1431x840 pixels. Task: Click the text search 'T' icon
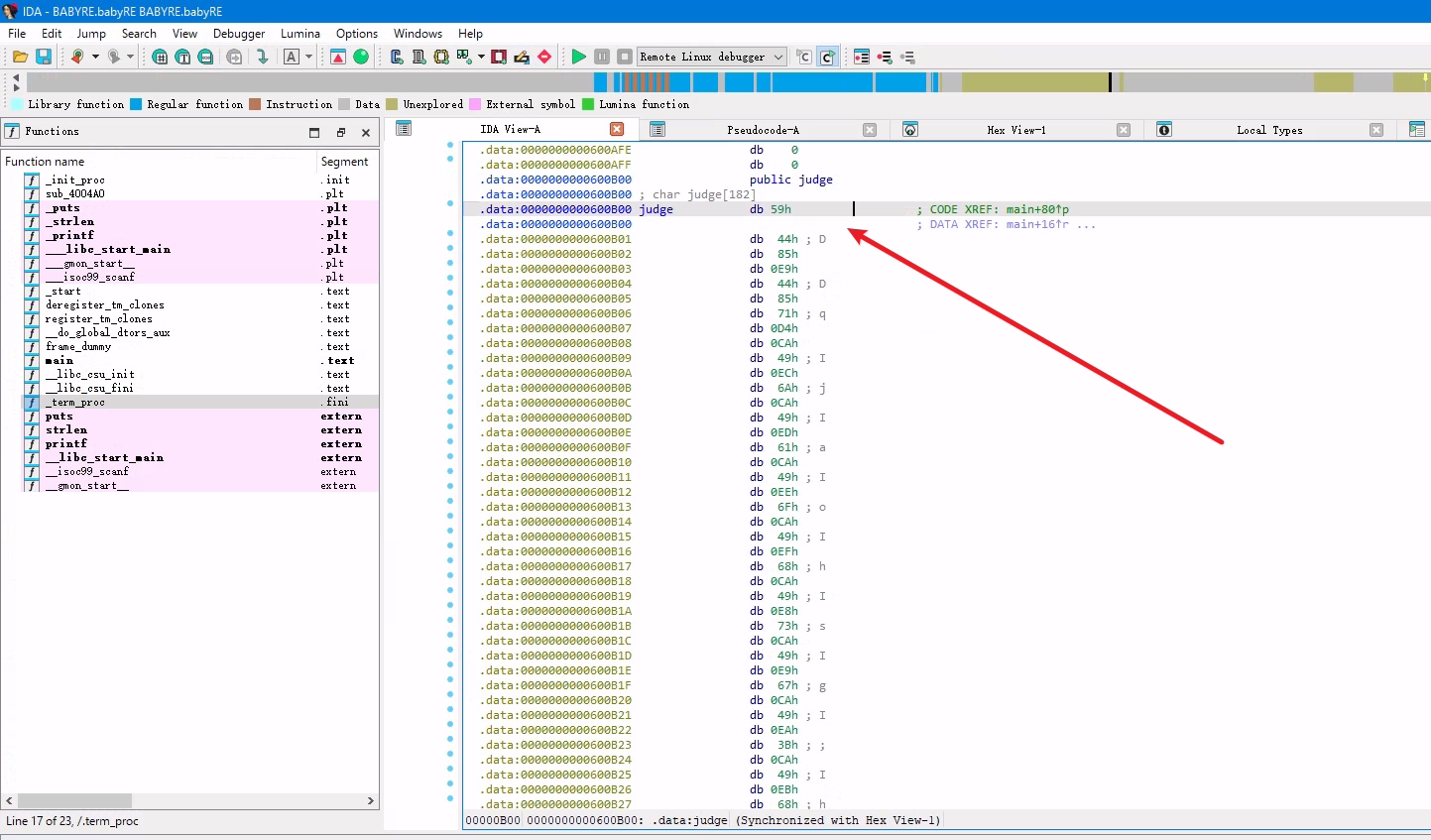click(x=182, y=57)
